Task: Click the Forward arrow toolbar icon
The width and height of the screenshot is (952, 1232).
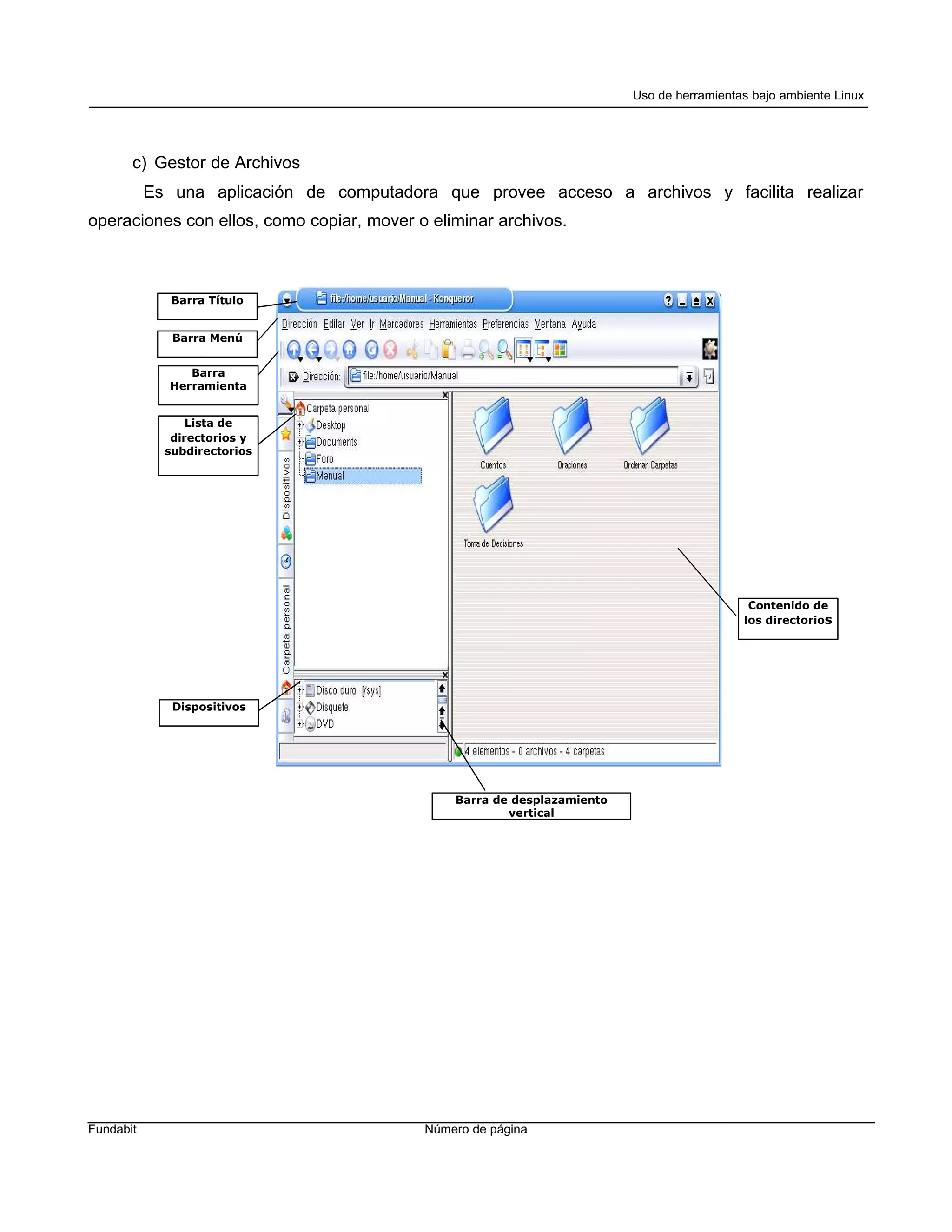Action: pos(331,350)
